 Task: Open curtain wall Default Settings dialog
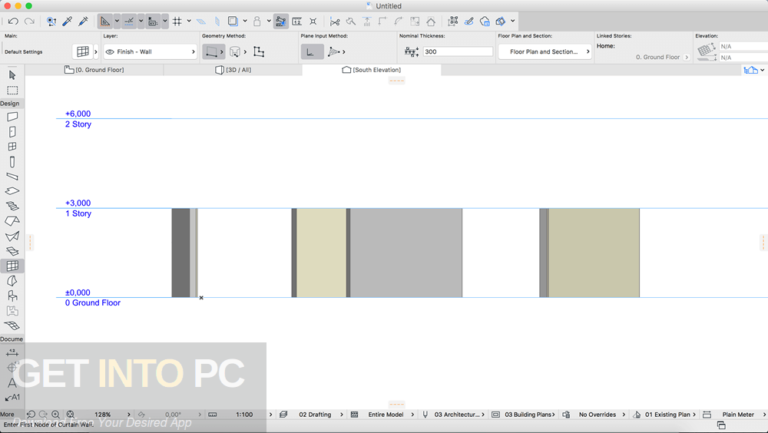[82, 51]
